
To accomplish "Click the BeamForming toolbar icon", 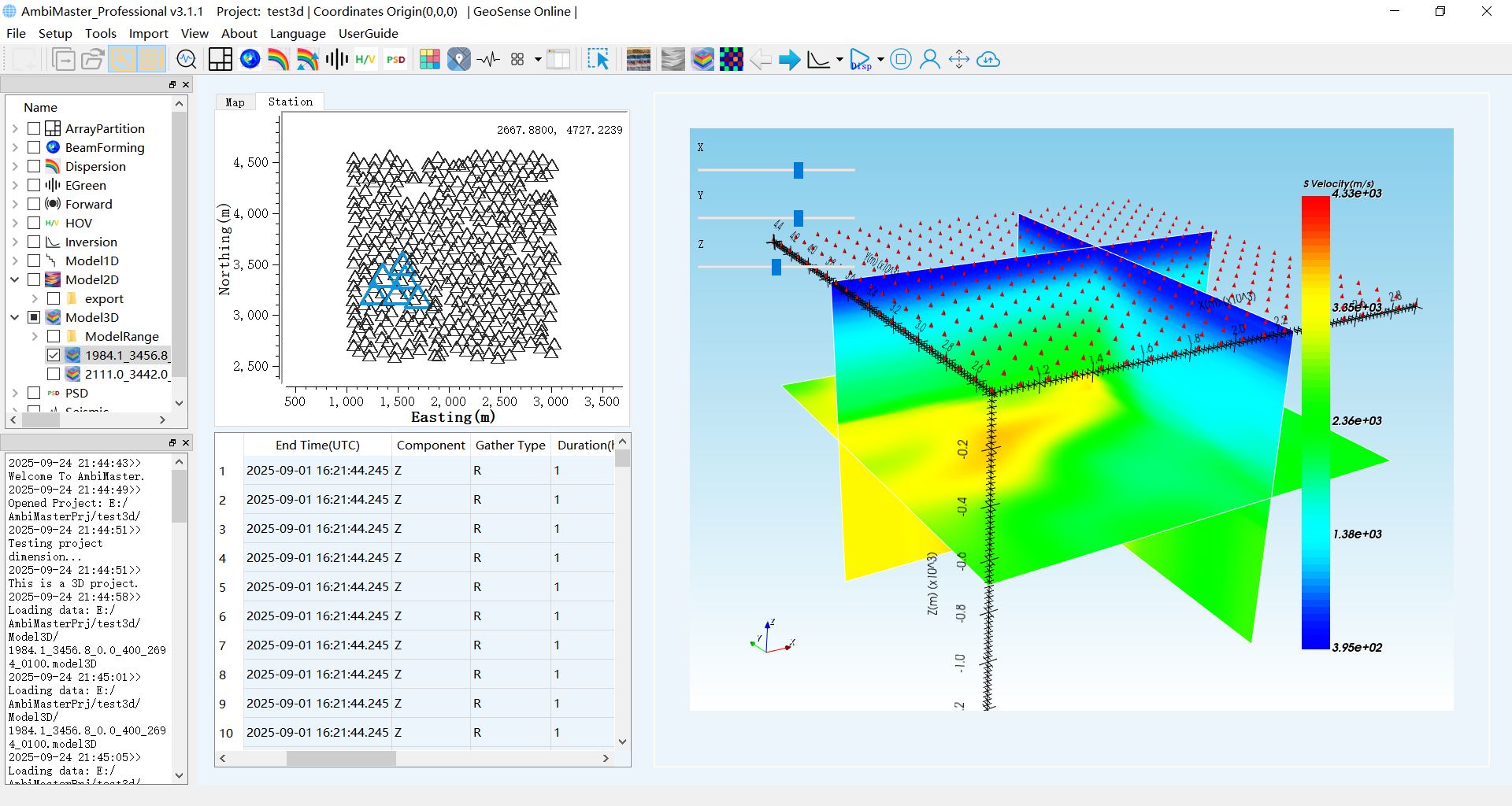I will click(250, 60).
